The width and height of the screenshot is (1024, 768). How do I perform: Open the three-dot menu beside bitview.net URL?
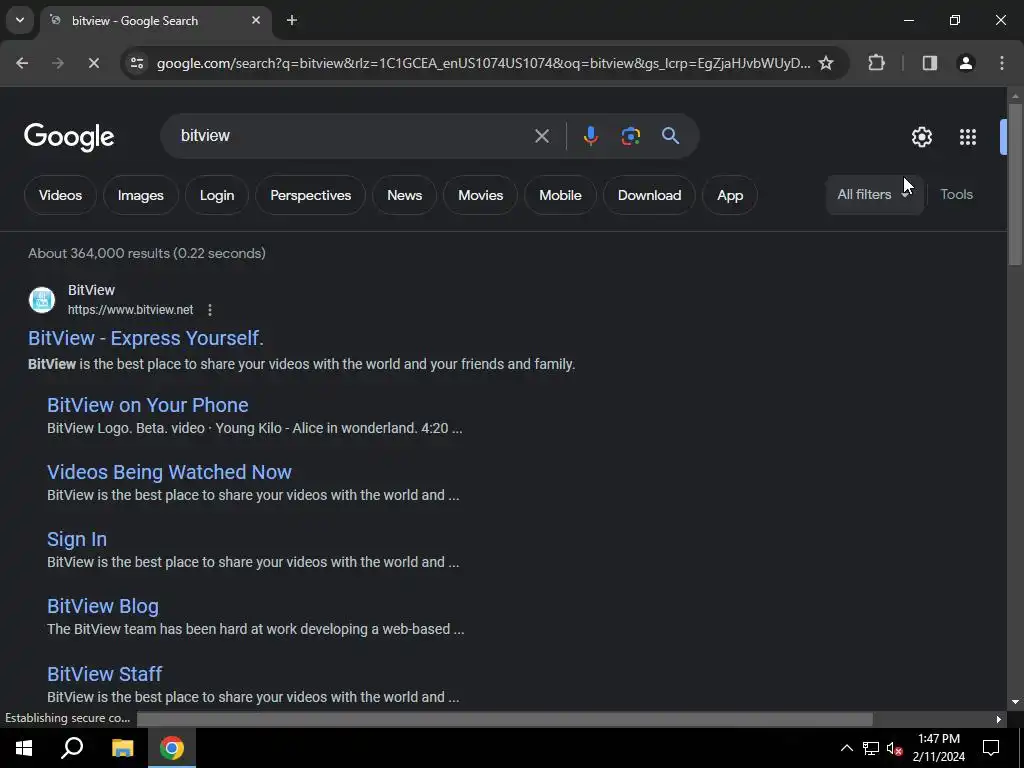210,310
